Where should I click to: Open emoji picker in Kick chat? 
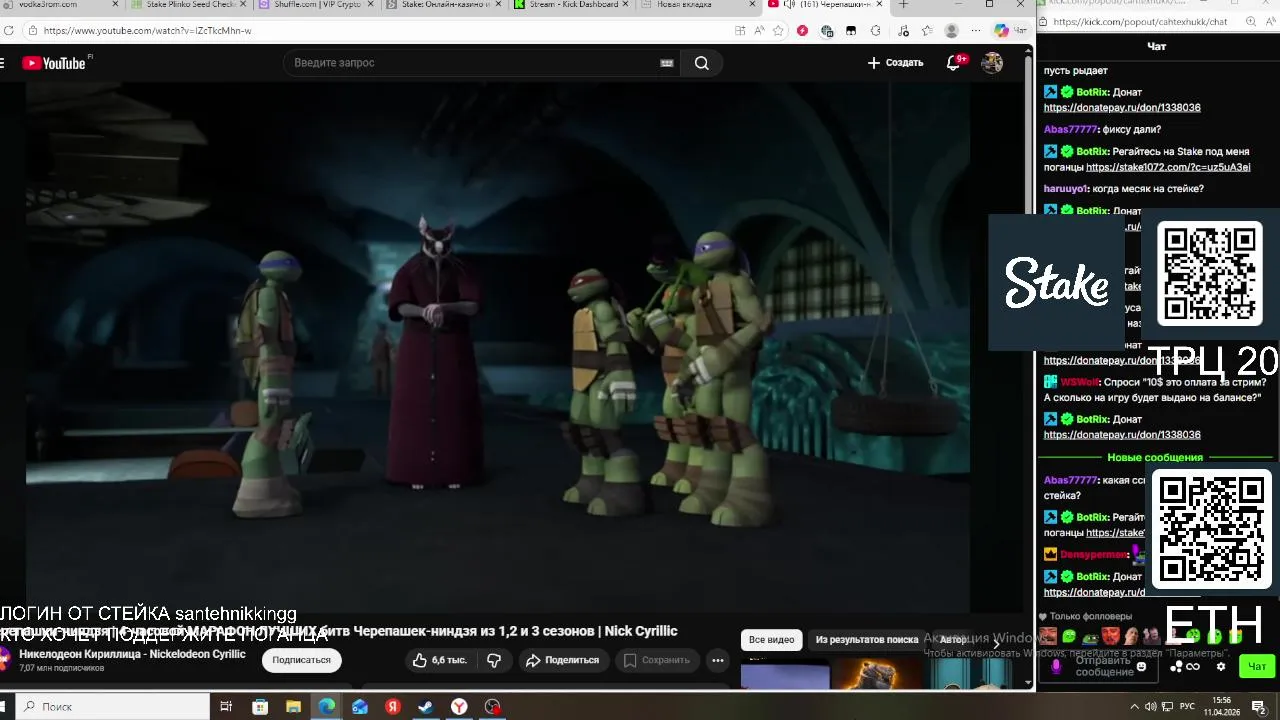tap(1142, 666)
